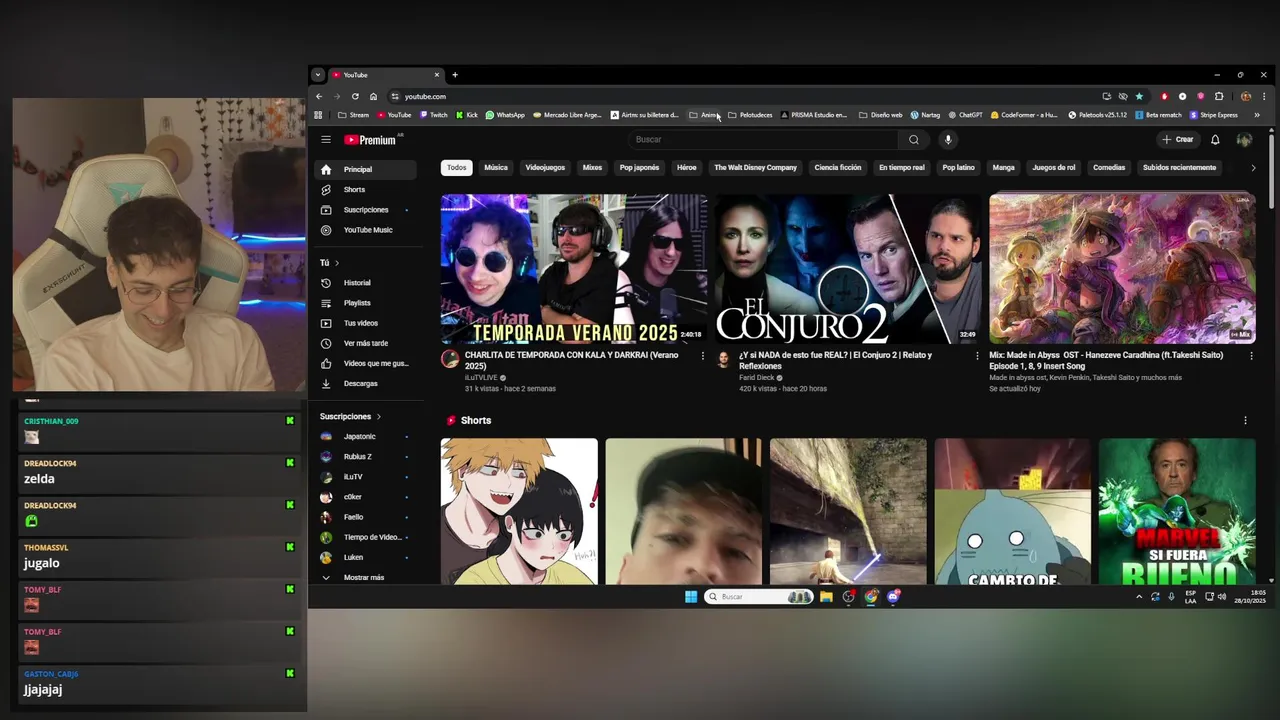Open Ver más tarde list
The width and height of the screenshot is (1280, 720).
(x=364, y=343)
